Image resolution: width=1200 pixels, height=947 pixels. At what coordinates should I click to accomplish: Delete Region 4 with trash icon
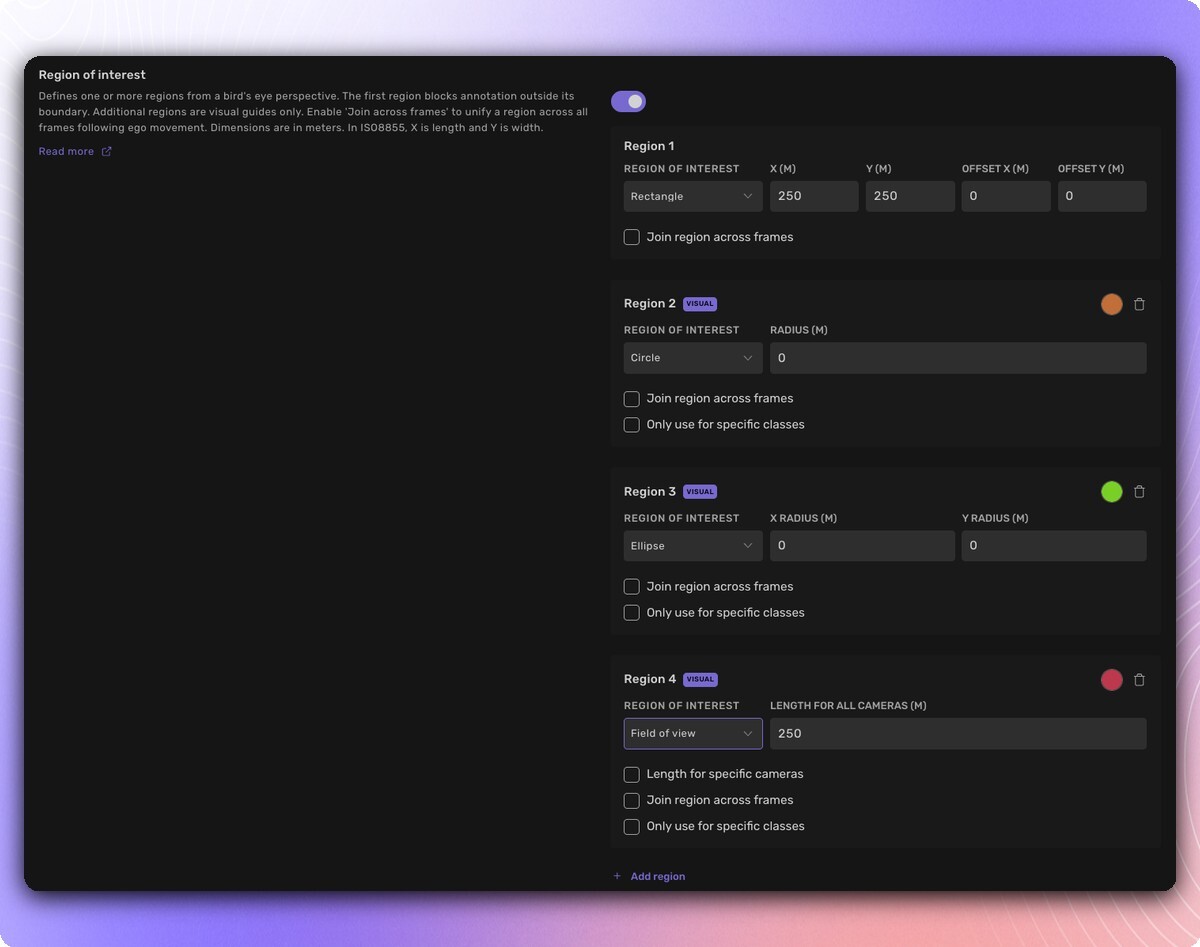[1139, 680]
